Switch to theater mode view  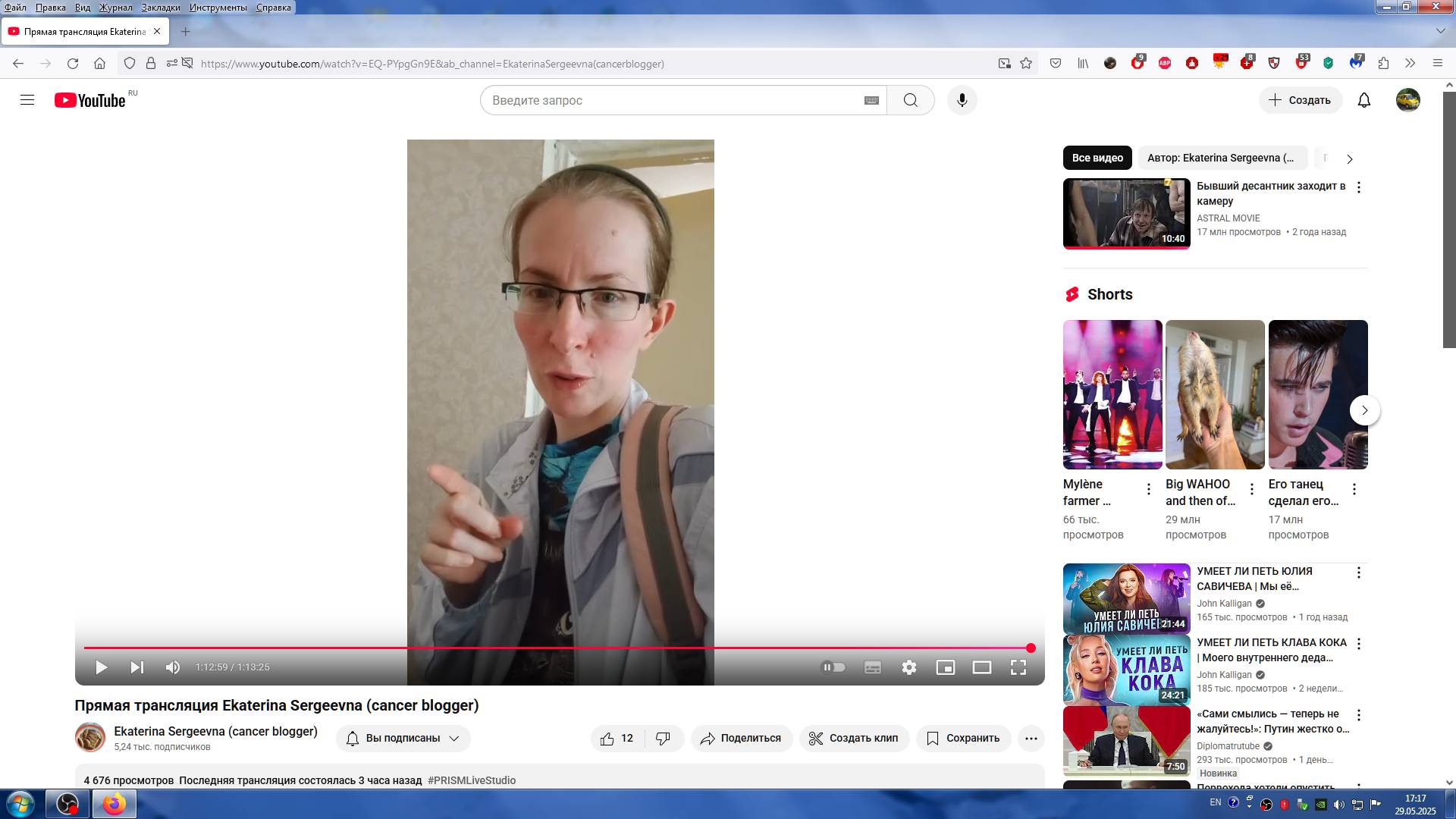(981, 667)
